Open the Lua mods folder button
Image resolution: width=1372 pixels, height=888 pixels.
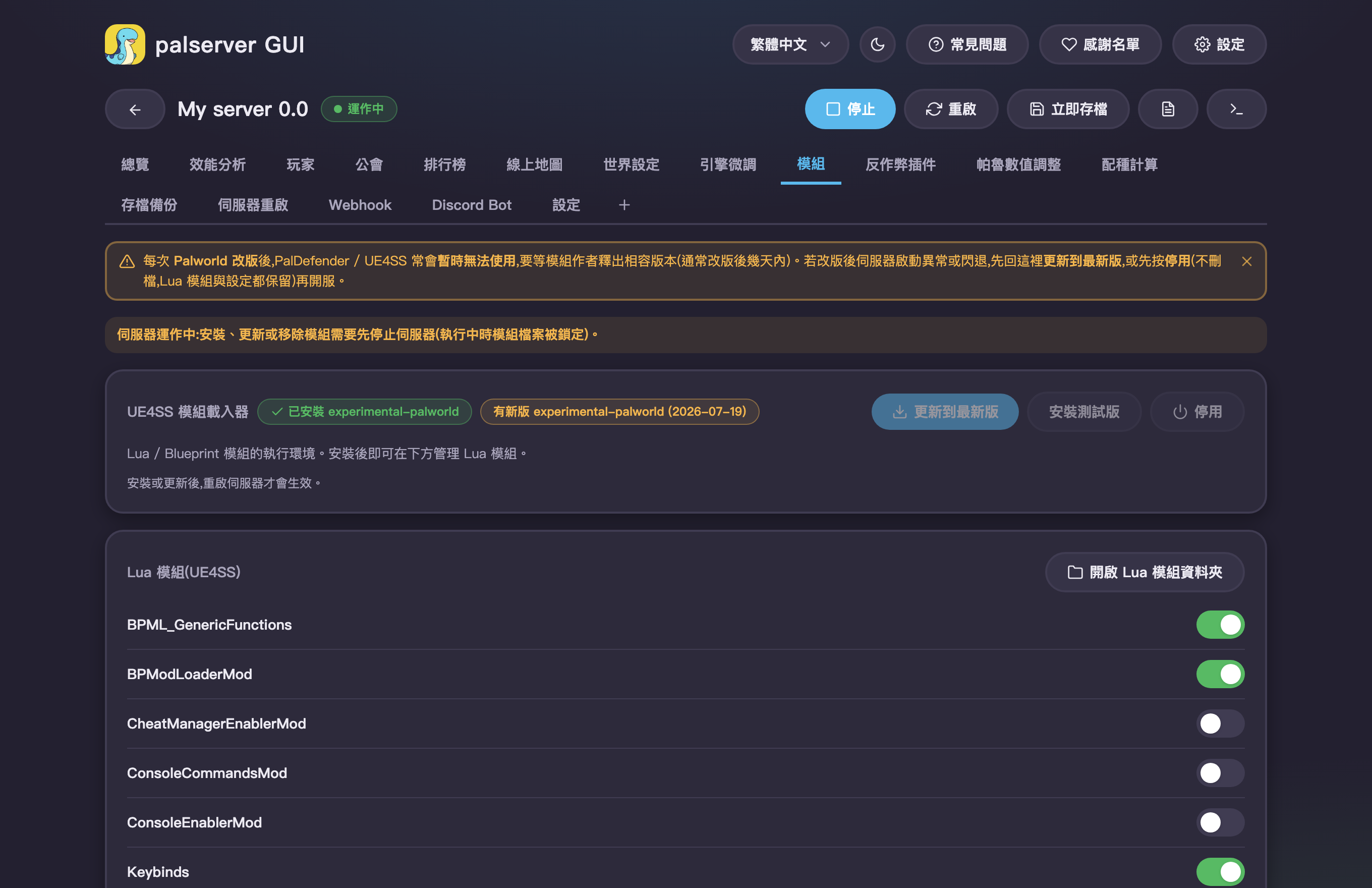[x=1145, y=572]
